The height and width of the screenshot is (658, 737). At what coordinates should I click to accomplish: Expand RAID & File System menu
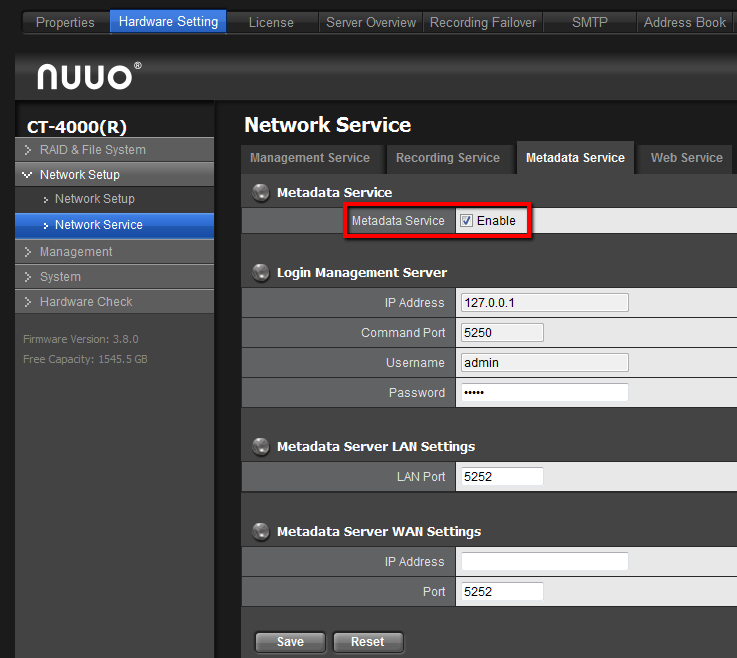92,150
